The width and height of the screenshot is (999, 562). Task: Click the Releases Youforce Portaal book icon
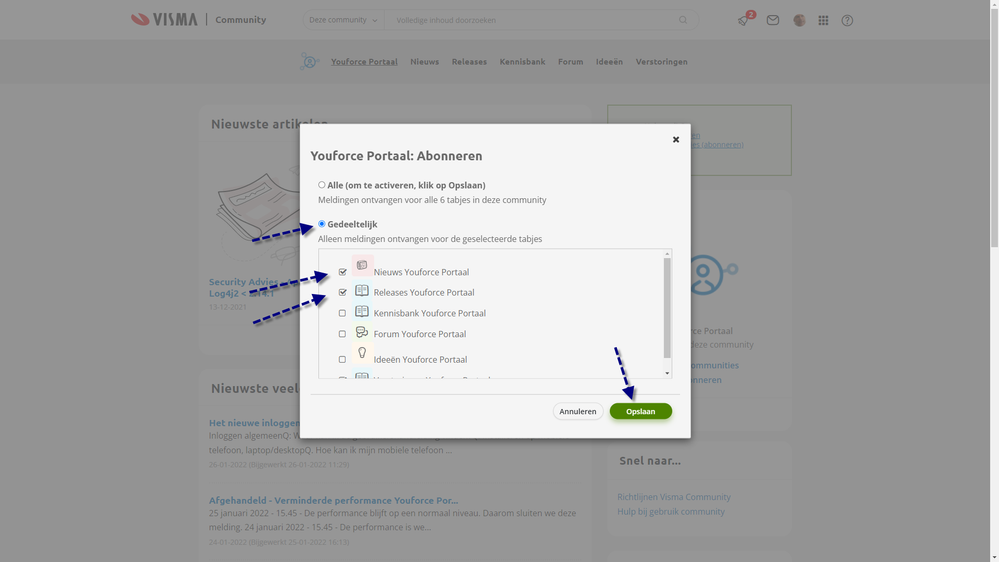click(362, 291)
